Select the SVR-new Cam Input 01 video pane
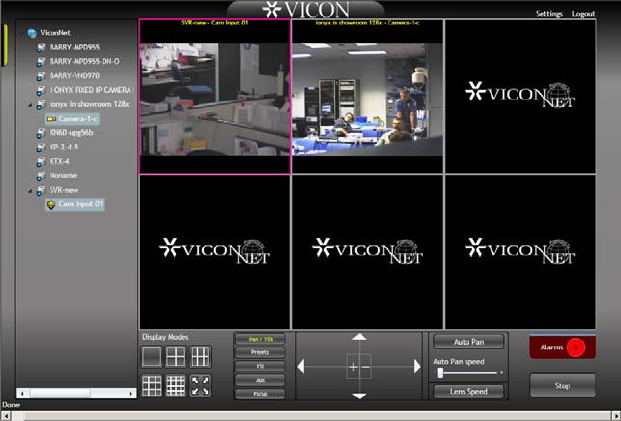Image resolution: width=621 pixels, height=421 pixels. click(x=215, y=96)
